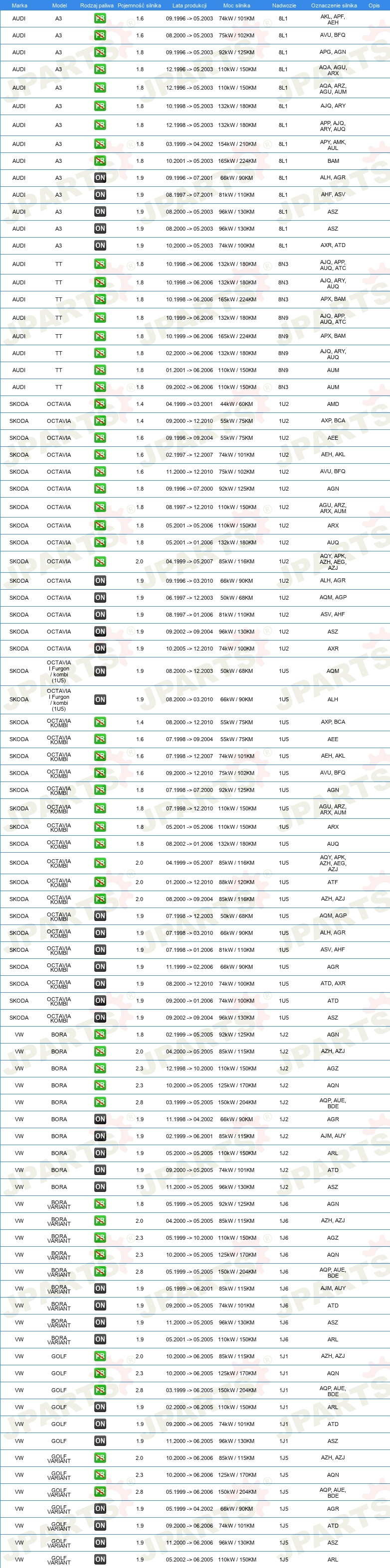390x1568 pixels.
Task: Click petrol icon in Golf Variant 1J5 AZH, AZJ row
Action: [x=100, y=1458]
